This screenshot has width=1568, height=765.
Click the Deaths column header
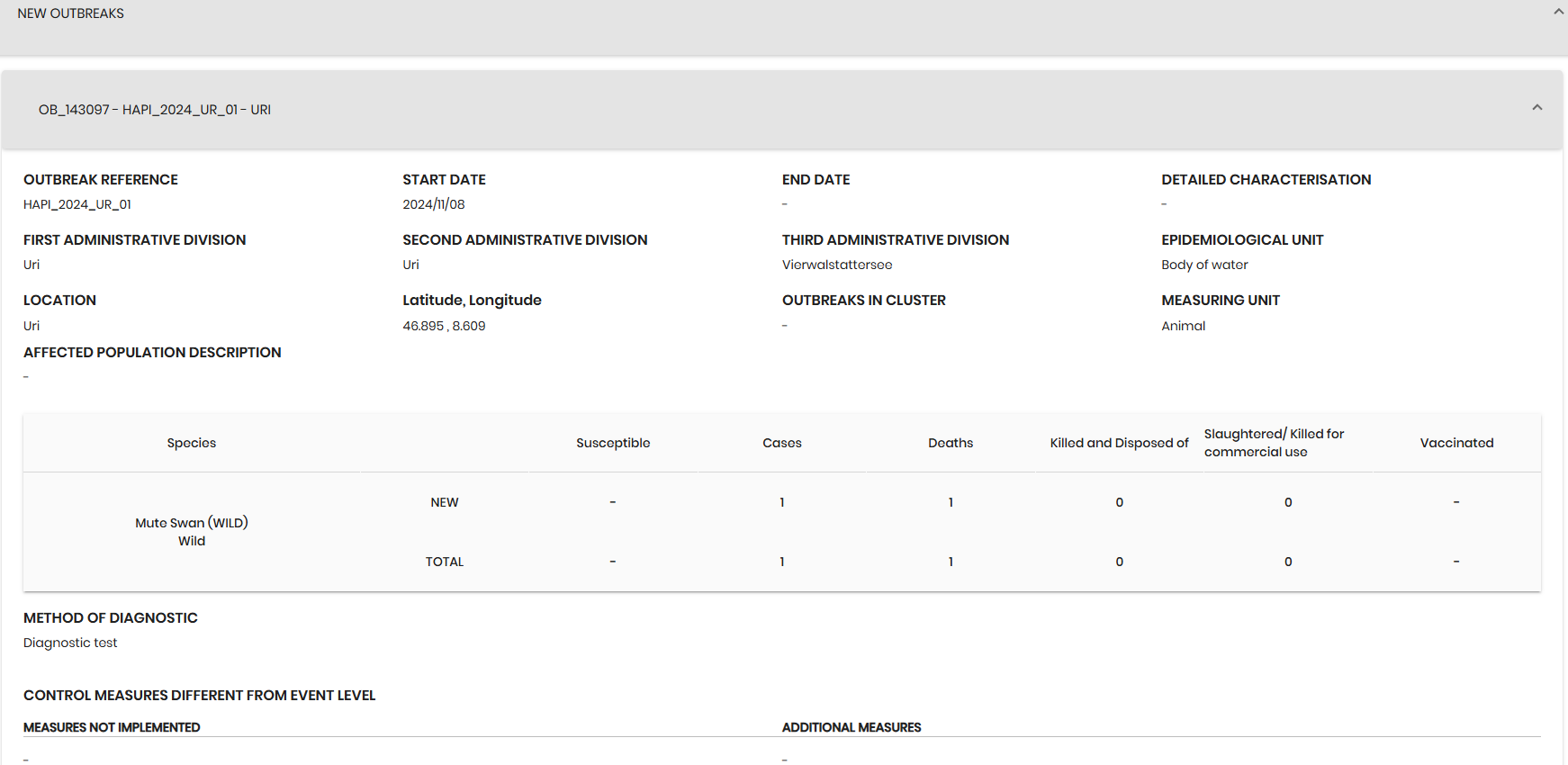pyautogui.click(x=950, y=443)
